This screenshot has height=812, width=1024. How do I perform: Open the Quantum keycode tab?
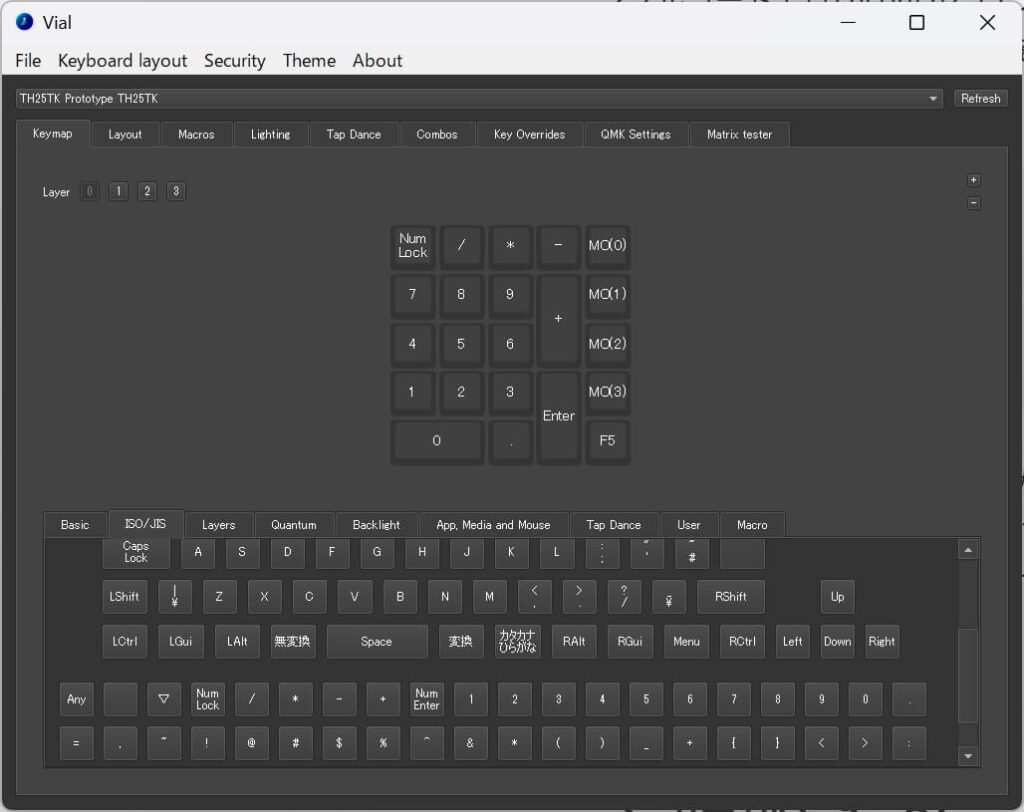pos(294,525)
